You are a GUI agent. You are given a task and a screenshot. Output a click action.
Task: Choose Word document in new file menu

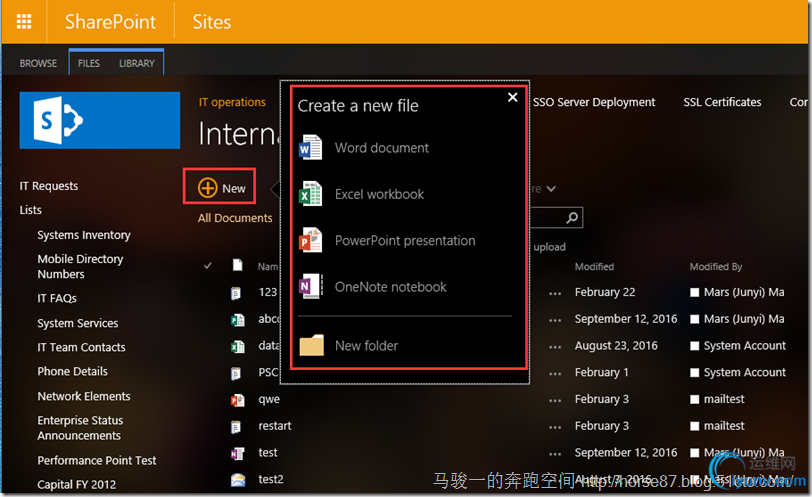381,148
